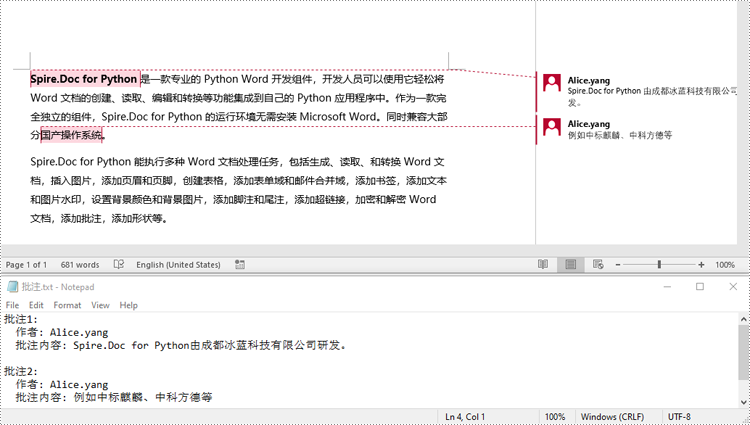The width and height of the screenshot is (750, 425).
Task: Click Notepad scrollbar up arrow
Action: [743, 319]
